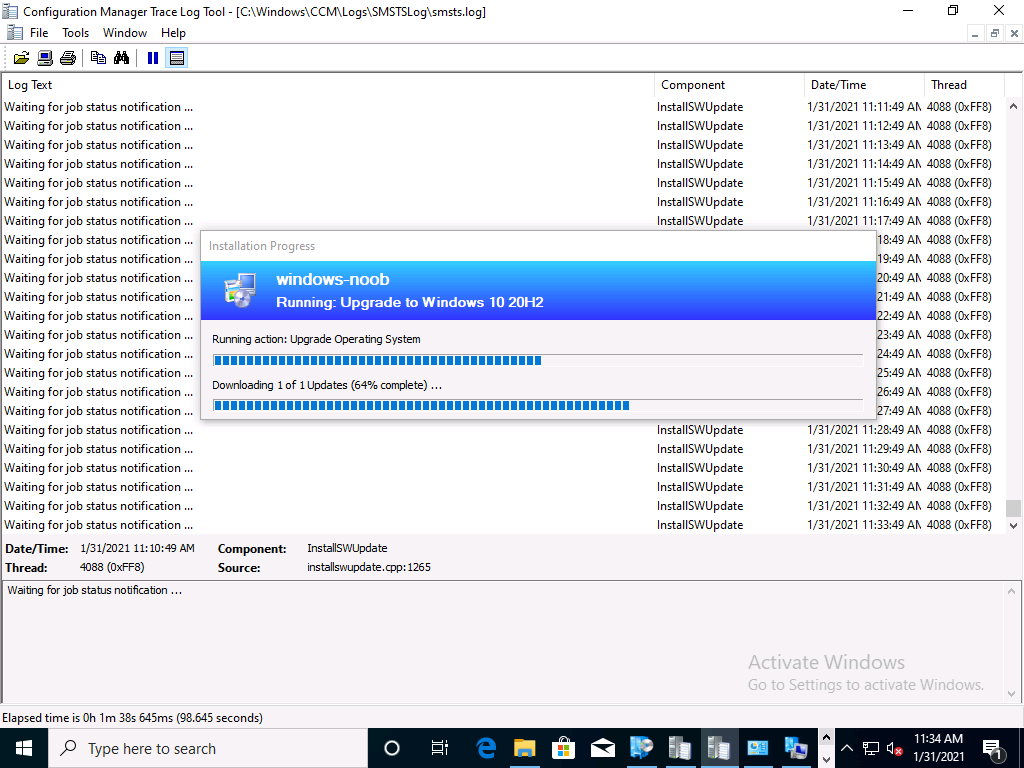Click the log list scrollbar up arrow

1014,106
